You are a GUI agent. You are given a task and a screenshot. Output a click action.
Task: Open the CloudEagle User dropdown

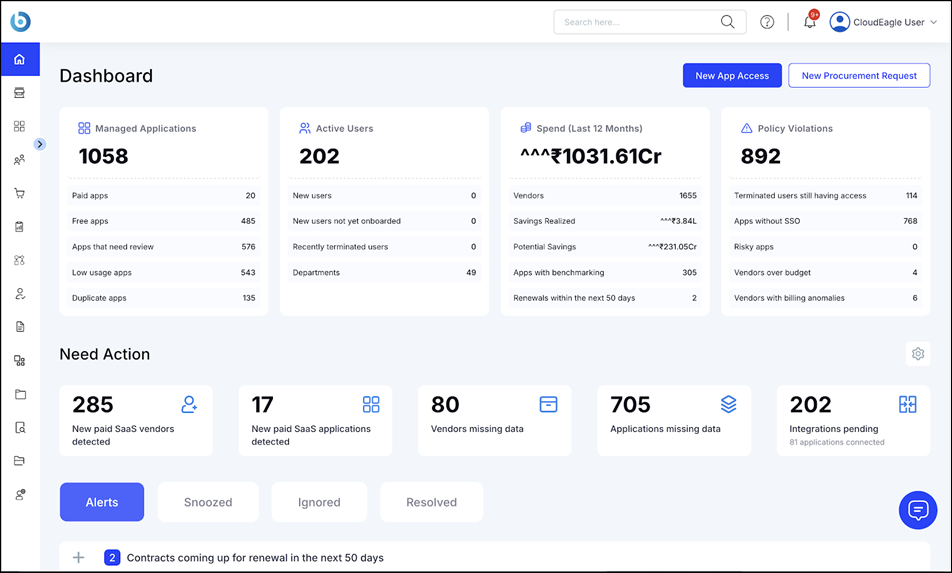coord(884,22)
